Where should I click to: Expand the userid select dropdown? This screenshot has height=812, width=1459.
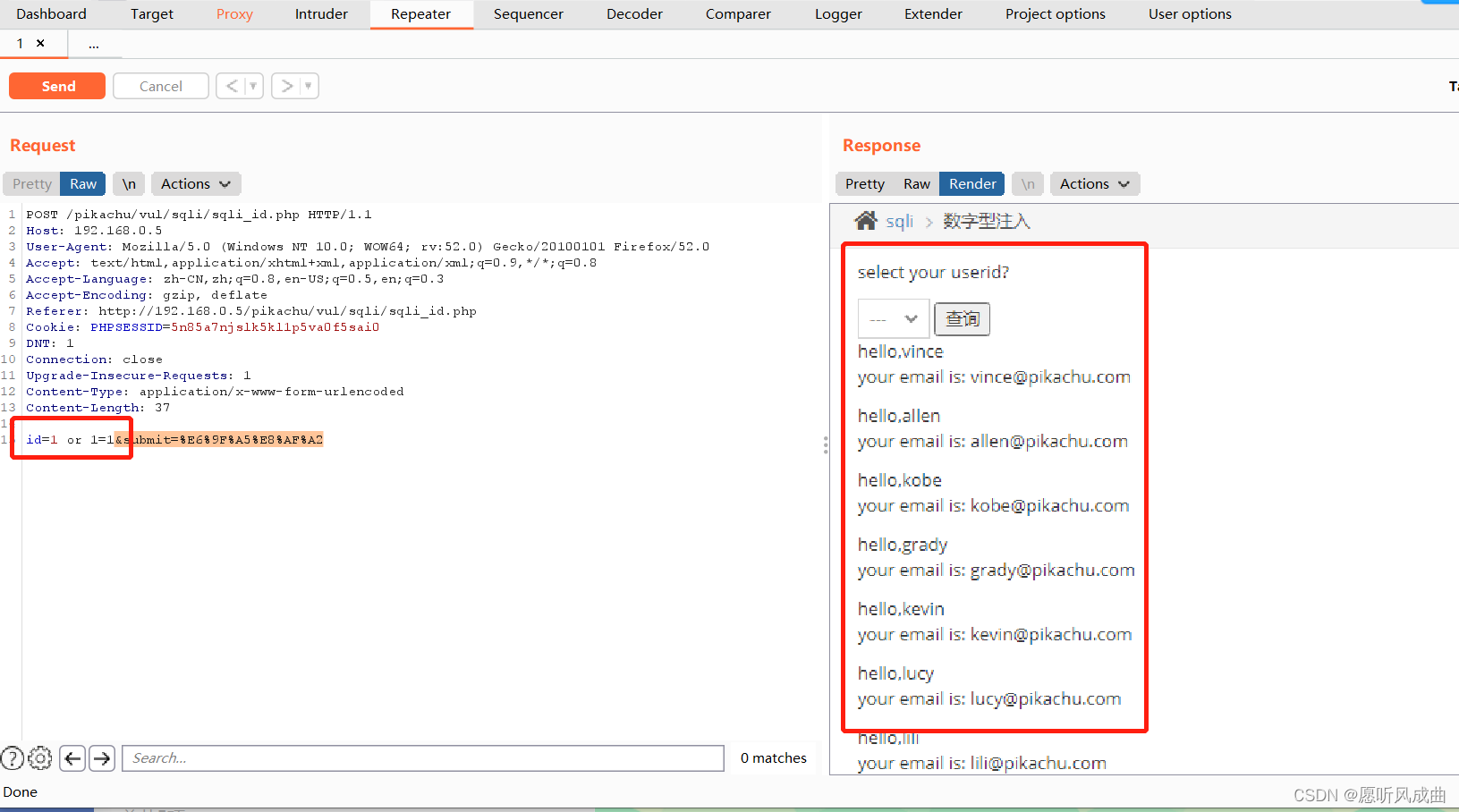[x=894, y=318]
